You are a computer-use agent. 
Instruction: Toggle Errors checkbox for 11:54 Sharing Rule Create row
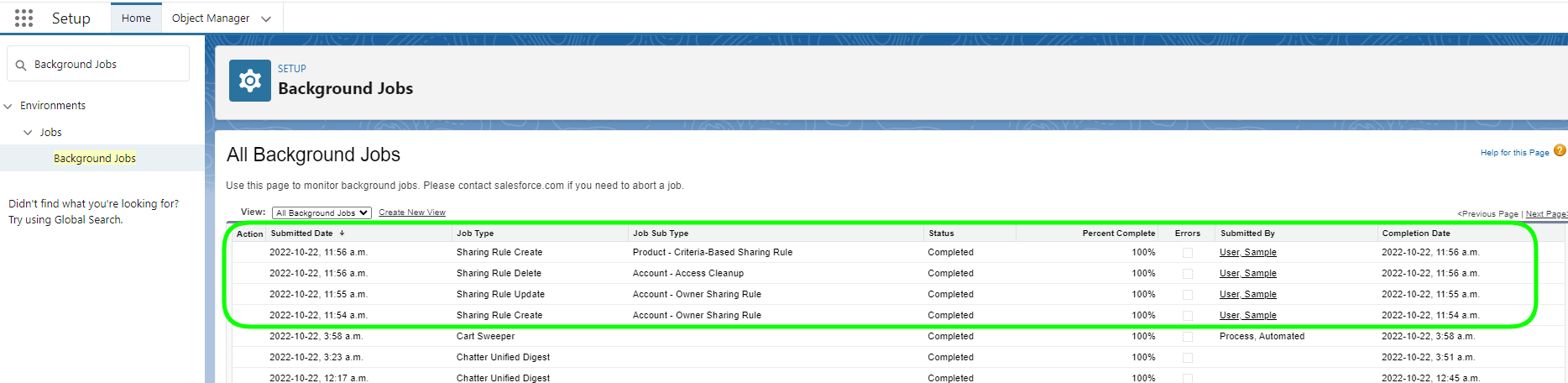tap(1188, 316)
